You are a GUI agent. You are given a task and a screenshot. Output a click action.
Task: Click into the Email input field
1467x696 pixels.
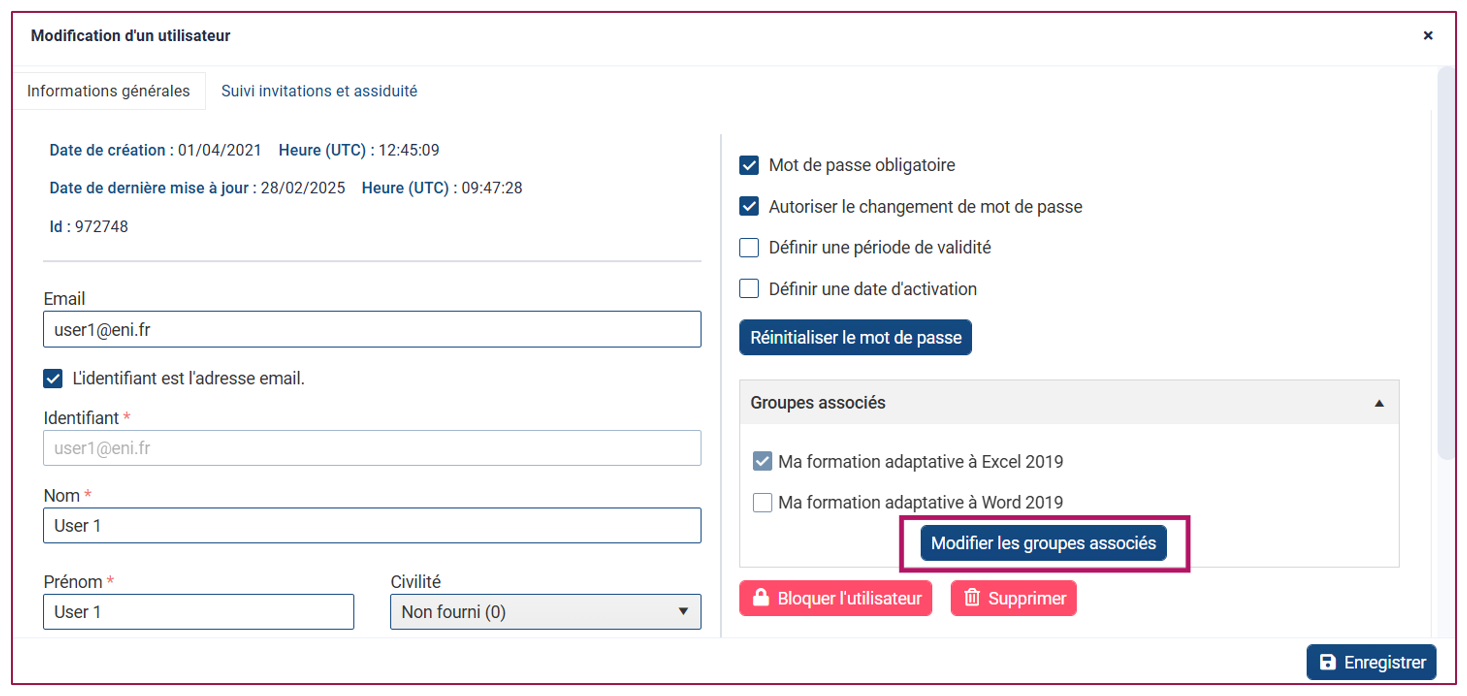[x=372, y=329]
